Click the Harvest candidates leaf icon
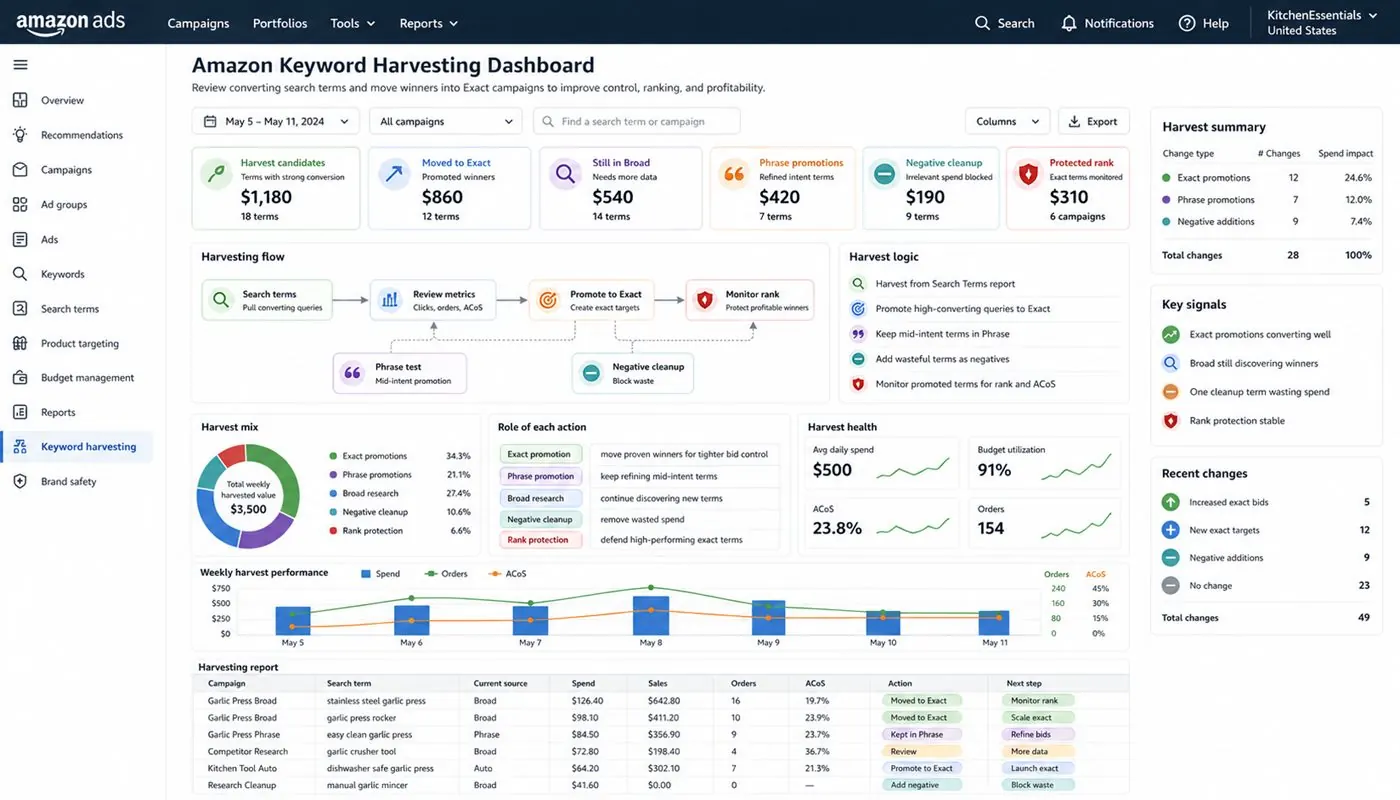This screenshot has height=800, width=1400. [216, 174]
